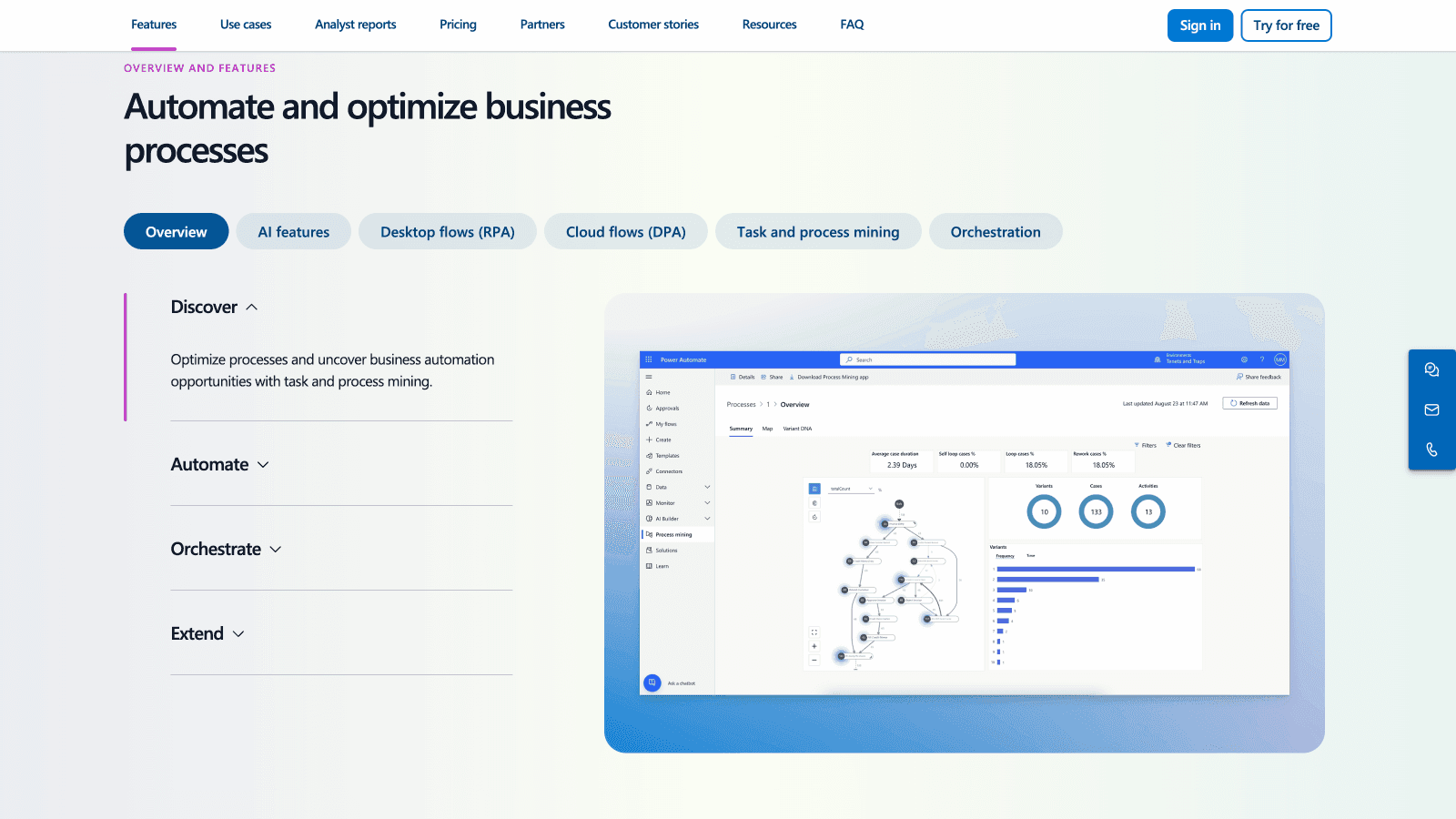Viewport: 1456px width, 819px height.
Task: Go to Customer stories page
Action: 652,25
